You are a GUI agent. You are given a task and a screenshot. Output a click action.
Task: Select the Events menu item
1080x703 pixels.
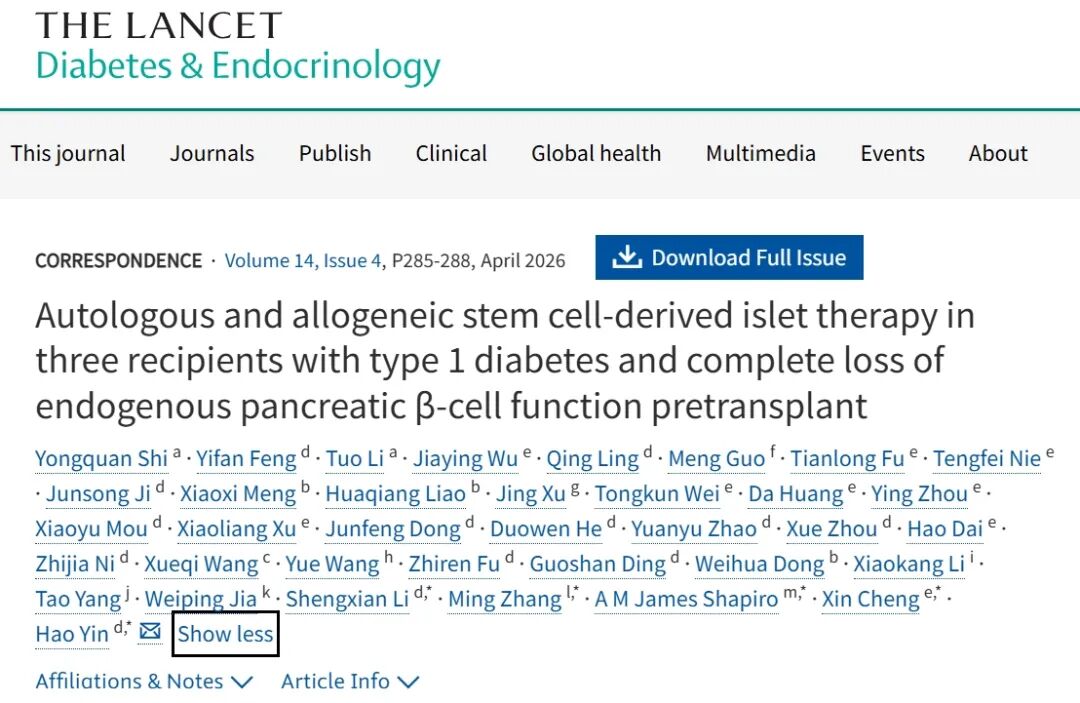pyautogui.click(x=892, y=154)
